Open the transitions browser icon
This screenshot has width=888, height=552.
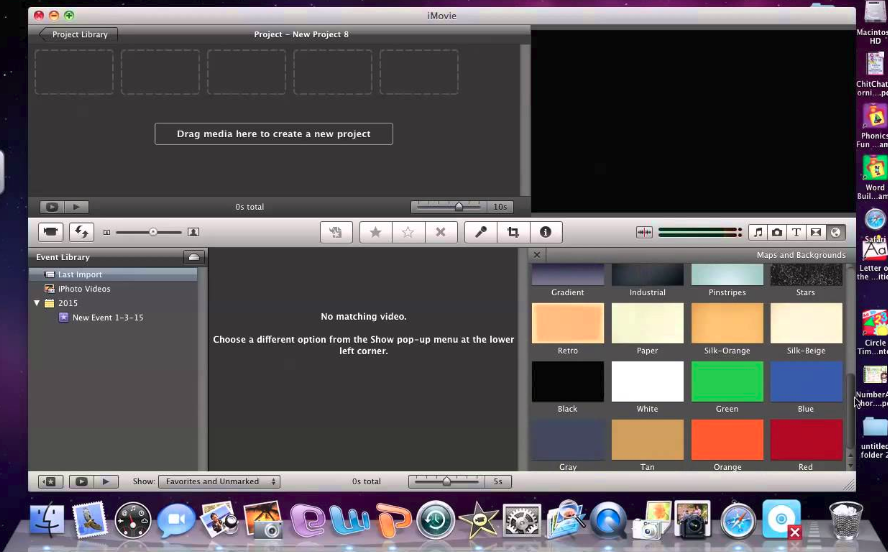[x=816, y=232]
